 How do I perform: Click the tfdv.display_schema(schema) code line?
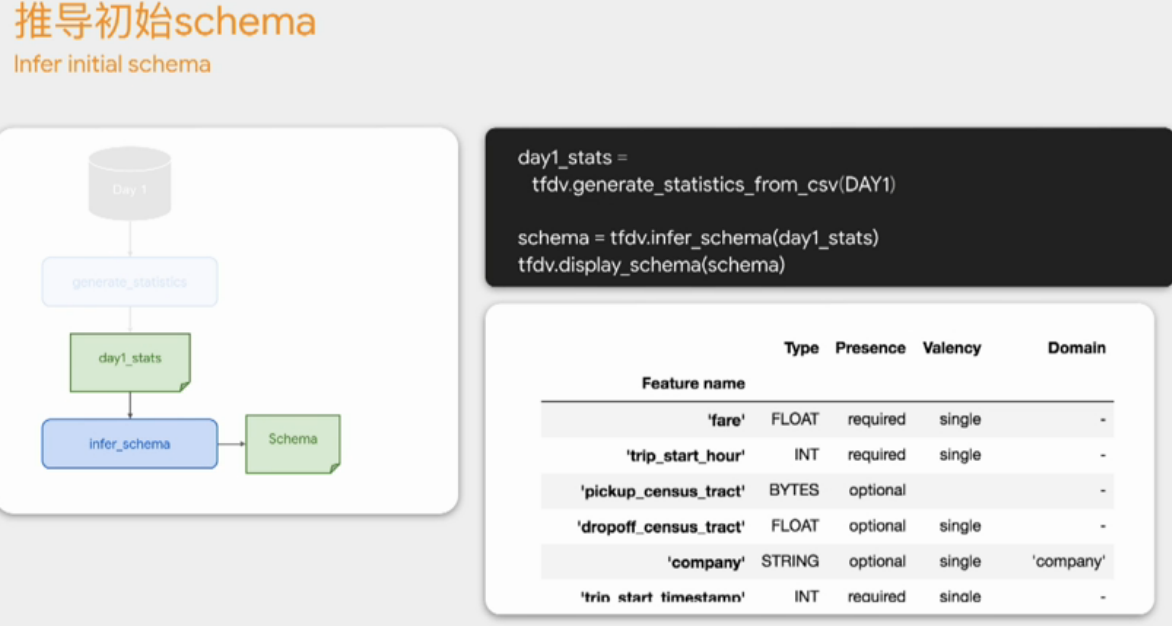[651, 265]
